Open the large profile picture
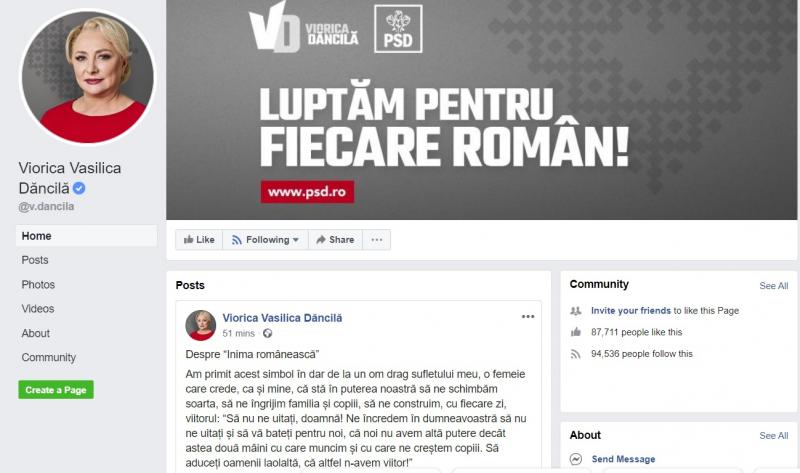 pos(87,77)
